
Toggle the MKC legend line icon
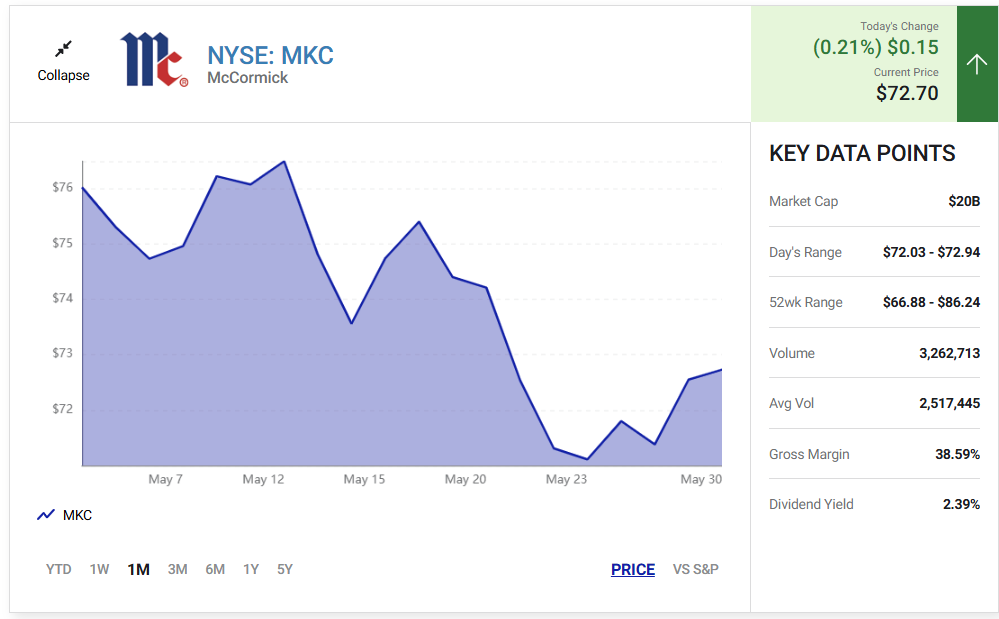46,515
